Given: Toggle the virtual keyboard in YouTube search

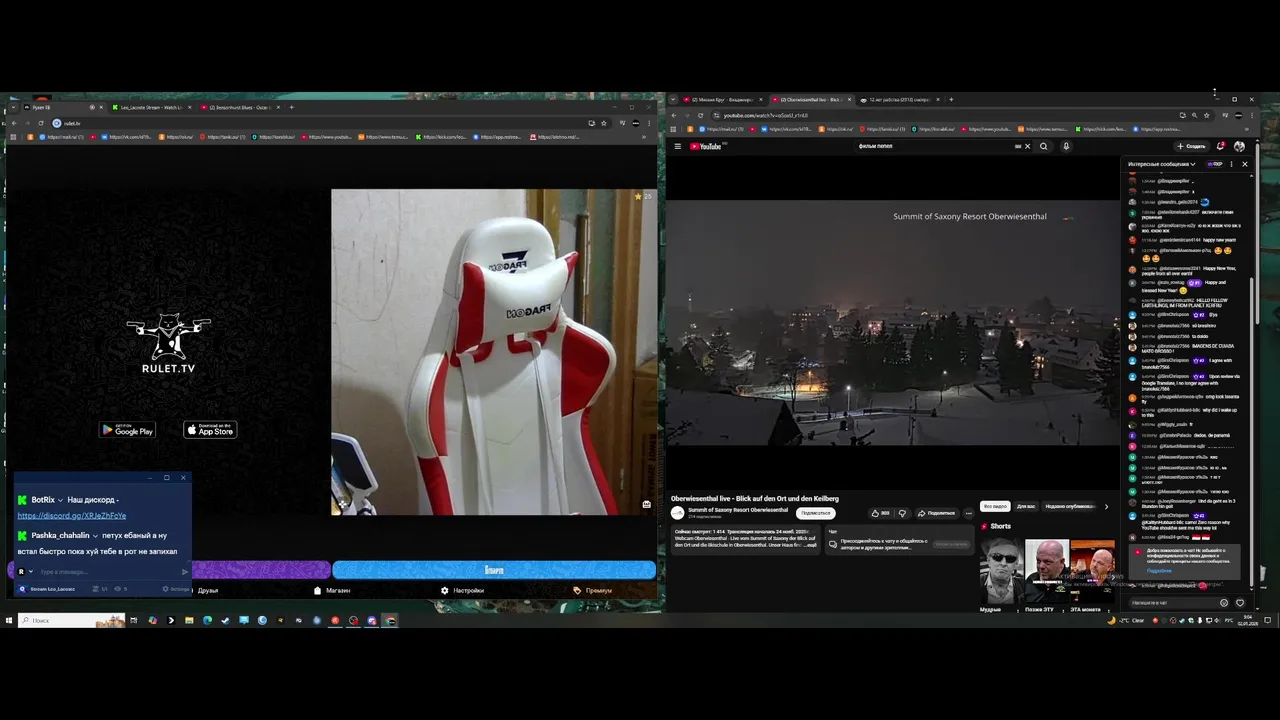Looking at the screenshot, I should pyautogui.click(x=1018, y=146).
